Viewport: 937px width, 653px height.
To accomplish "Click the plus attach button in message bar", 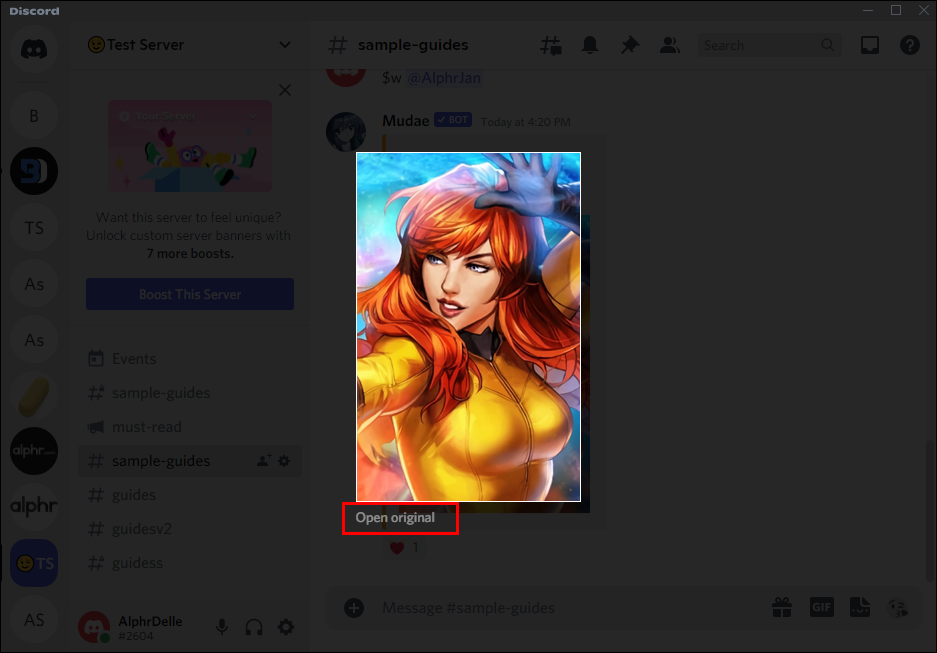I will tap(354, 608).
